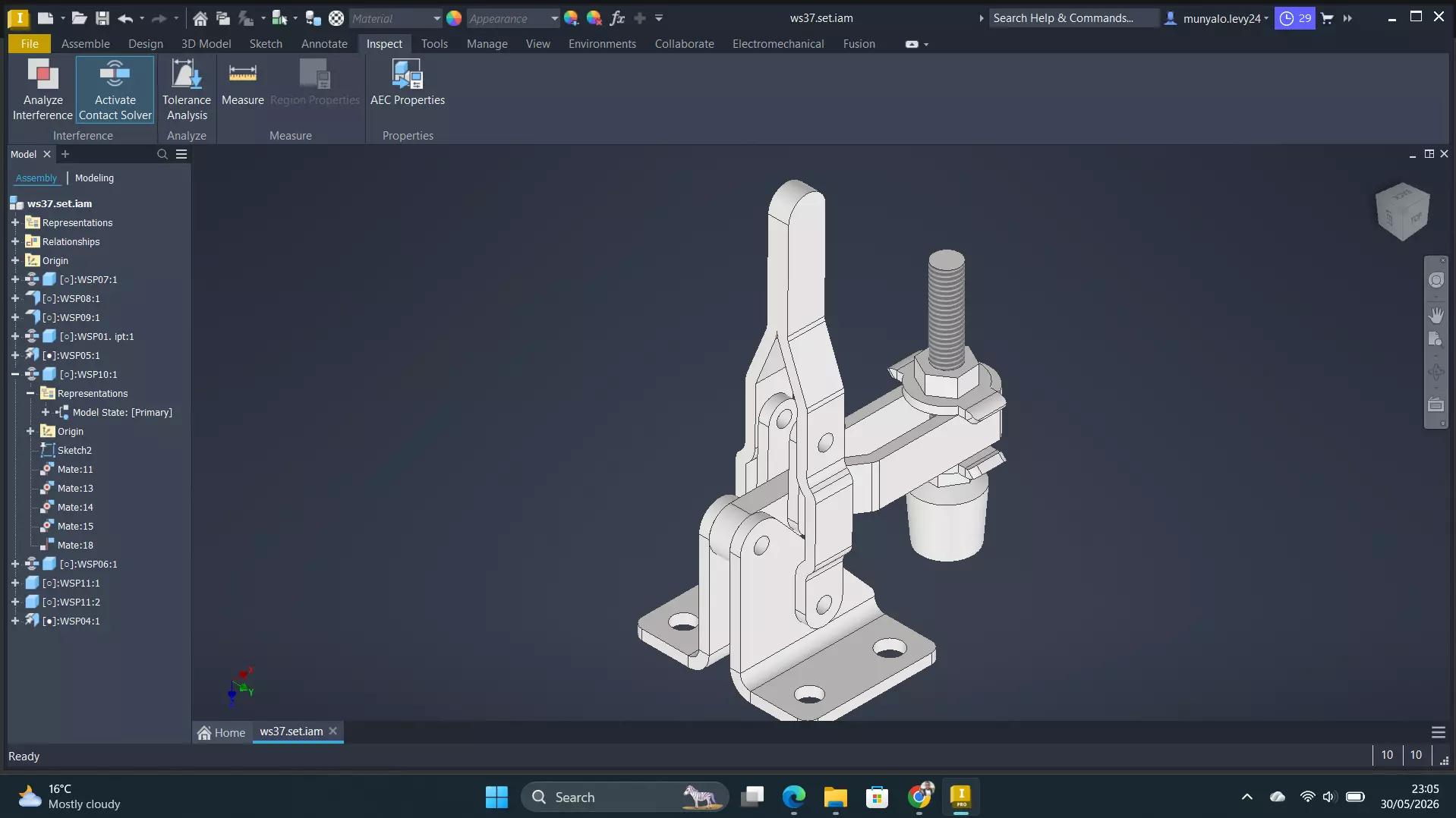Open the File menu
Screen dimensions: 1456x818
coord(30,44)
